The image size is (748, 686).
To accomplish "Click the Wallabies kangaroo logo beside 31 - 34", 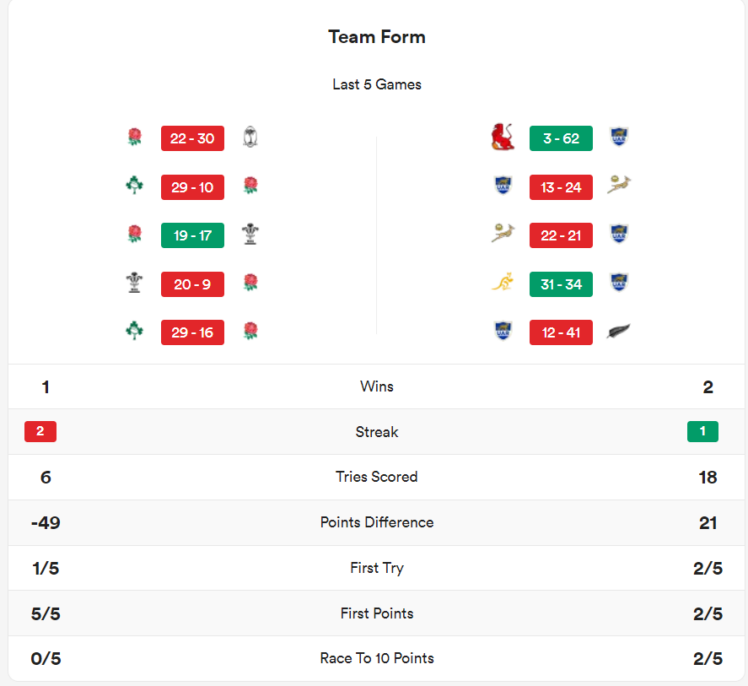I will tap(503, 283).
